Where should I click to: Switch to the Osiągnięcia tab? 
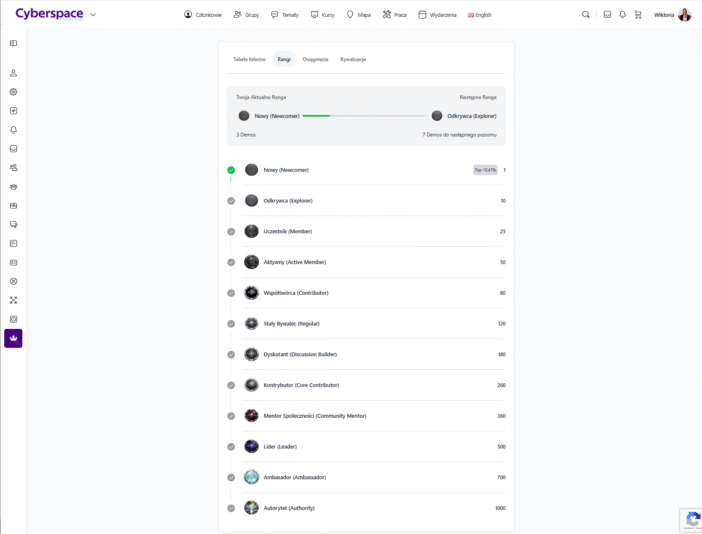point(315,59)
